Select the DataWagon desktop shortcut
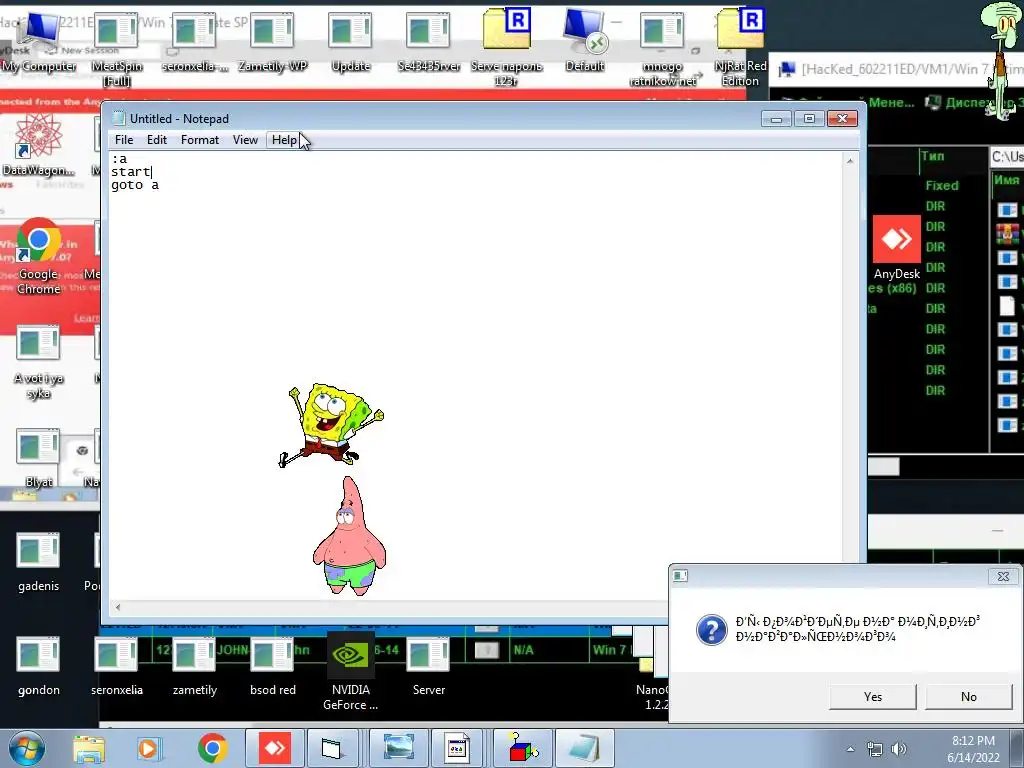The image size is (1024, 768). click(x=39, y=145)
